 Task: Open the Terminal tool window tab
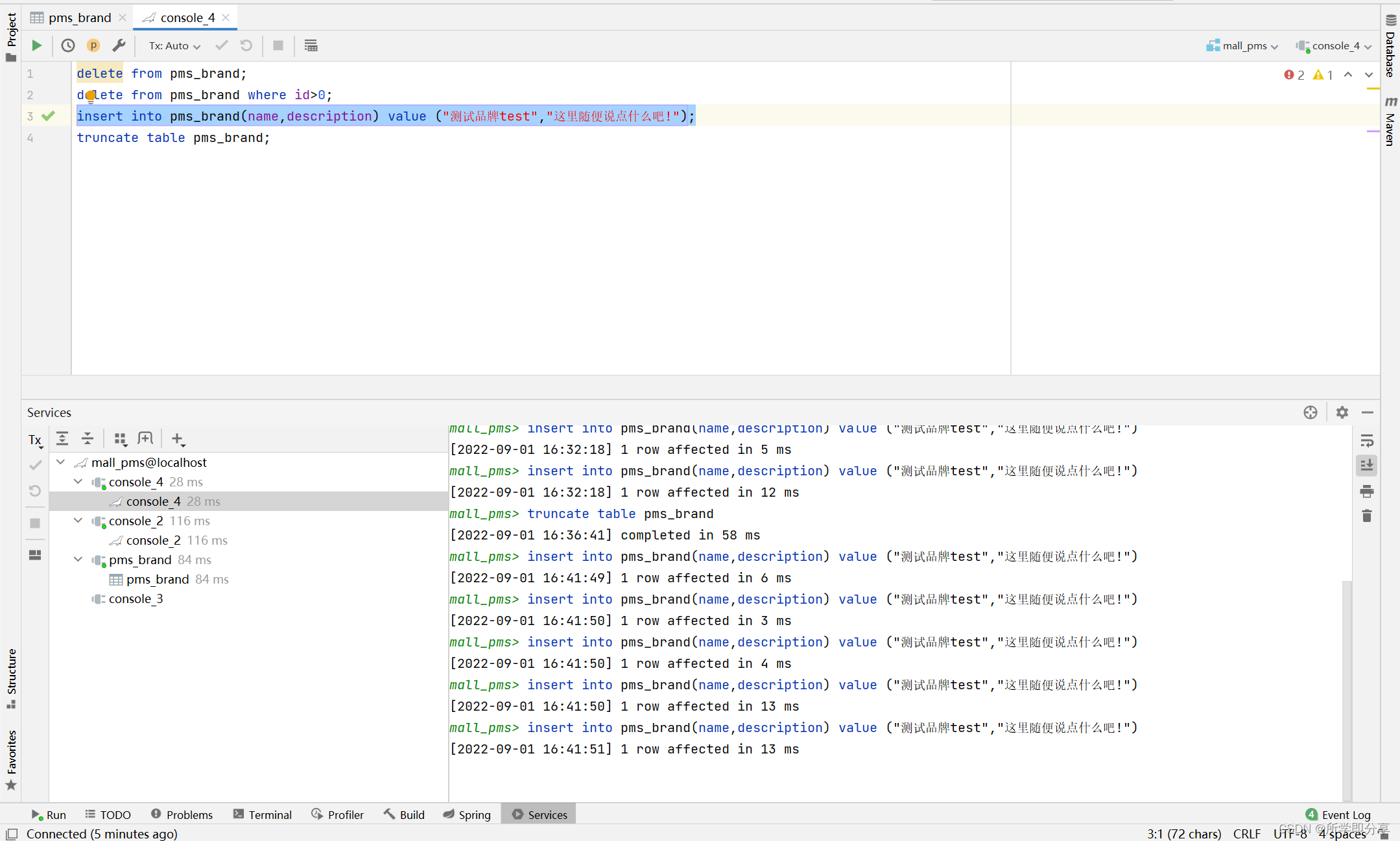click(263, 814)
